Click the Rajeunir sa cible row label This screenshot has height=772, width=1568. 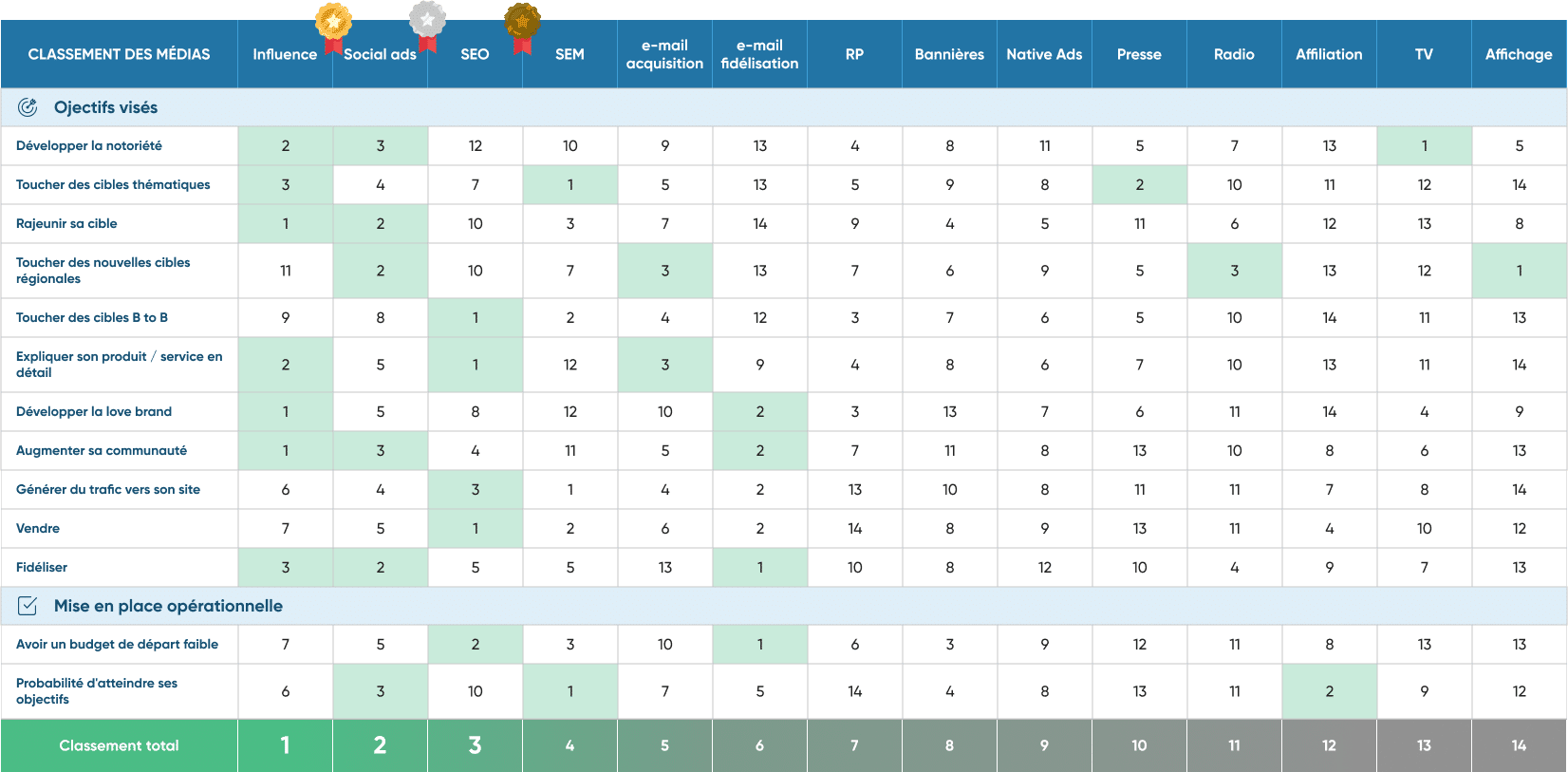click(x=66, y=224)
